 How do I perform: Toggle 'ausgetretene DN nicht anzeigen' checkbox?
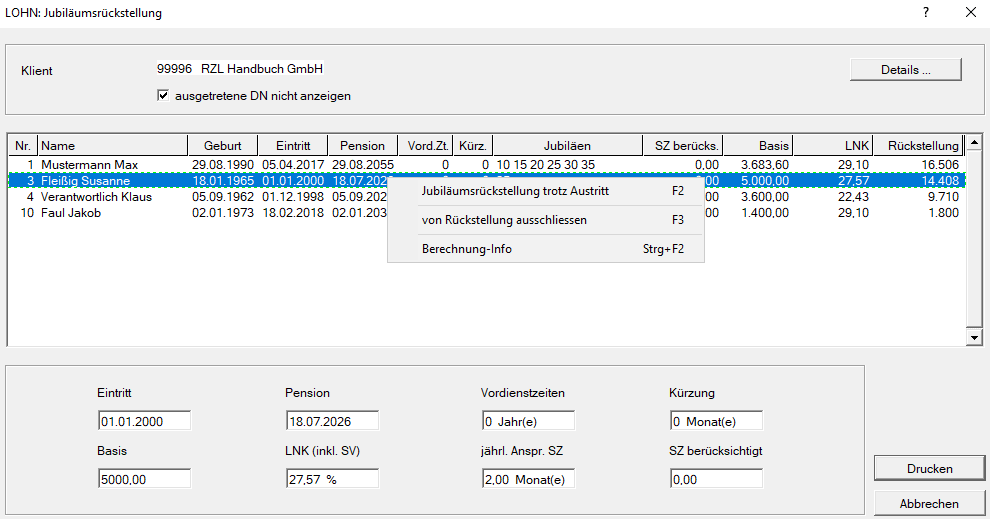click(x=164, y=96)
